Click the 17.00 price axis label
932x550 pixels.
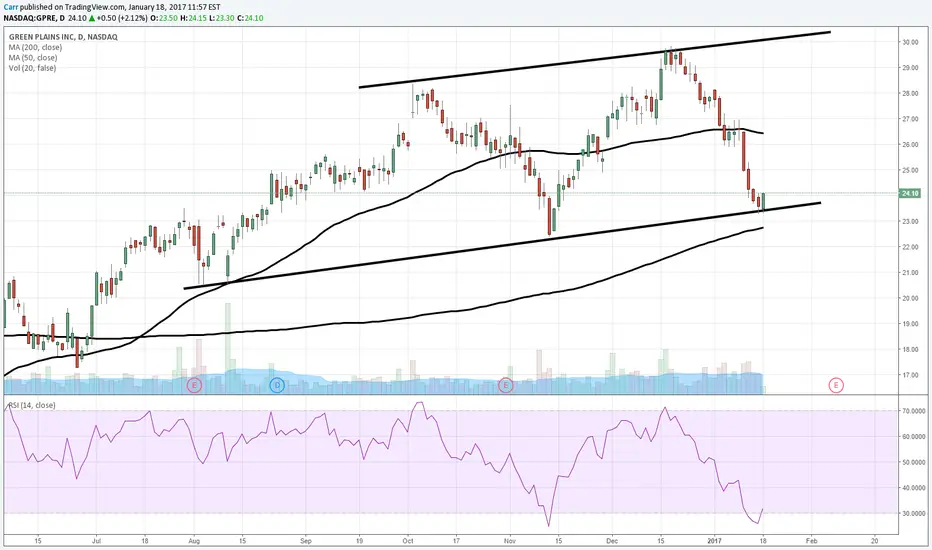(910, 375)
